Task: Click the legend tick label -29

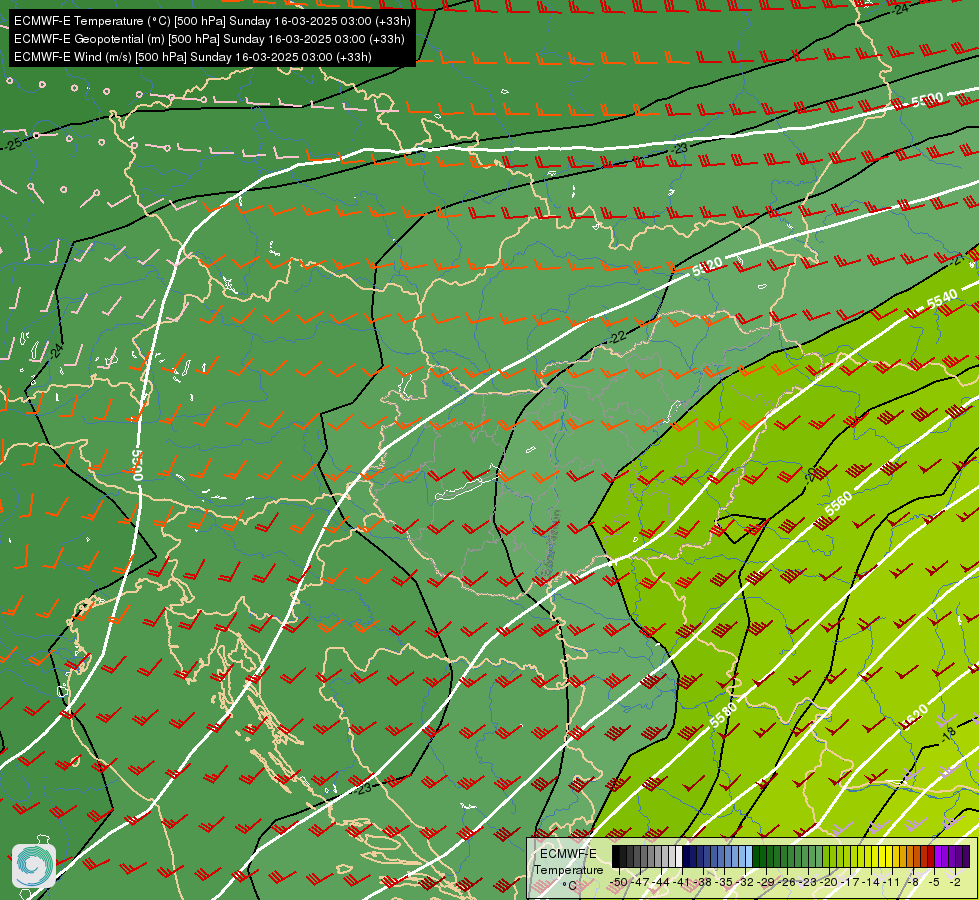Action: 766,882
